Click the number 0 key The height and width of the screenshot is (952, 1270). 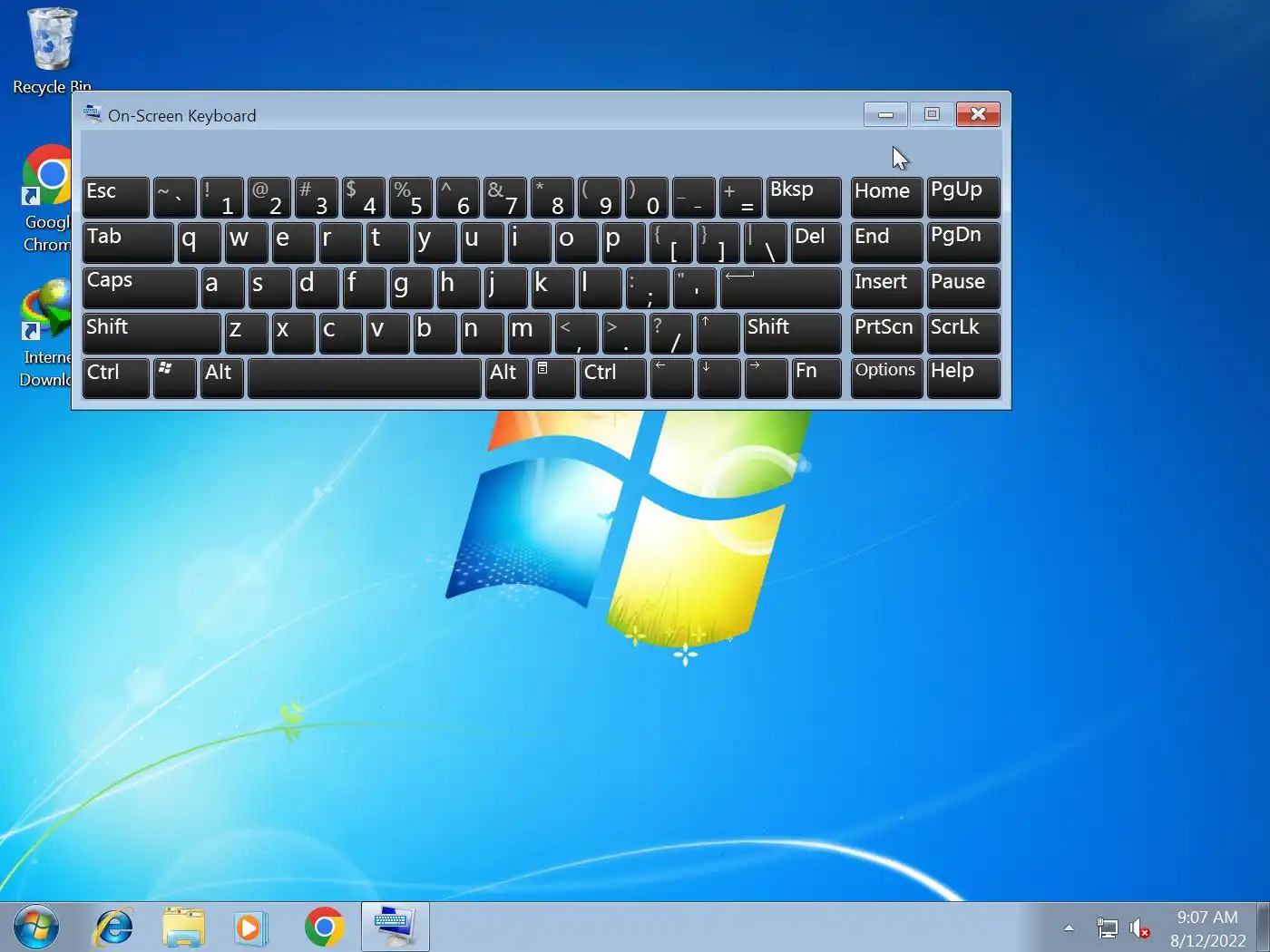tap(646, 197)
